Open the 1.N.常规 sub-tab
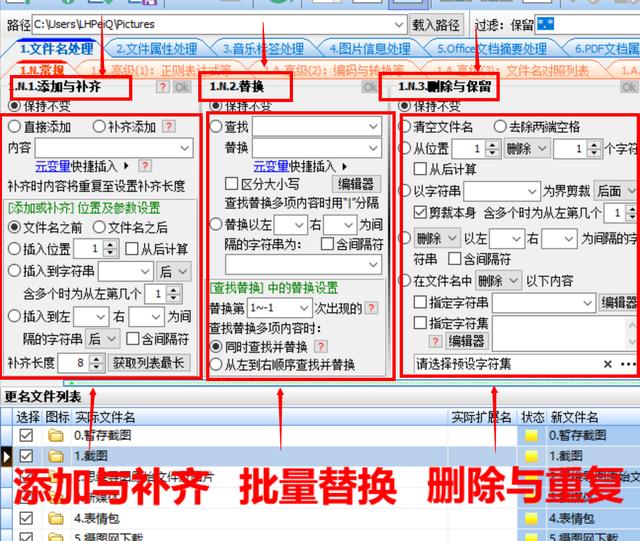This screenshot has height=541, width=640. (42, 70)
